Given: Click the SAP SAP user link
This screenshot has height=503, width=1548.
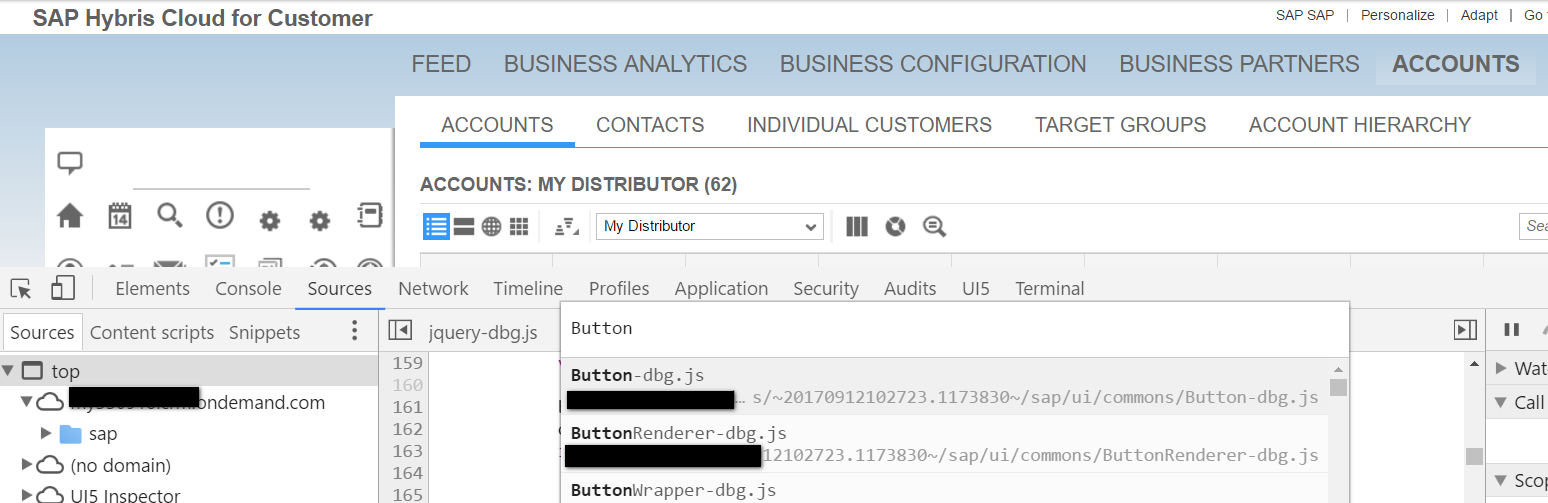Looking at the screenshot, I should pos(1304,15).
